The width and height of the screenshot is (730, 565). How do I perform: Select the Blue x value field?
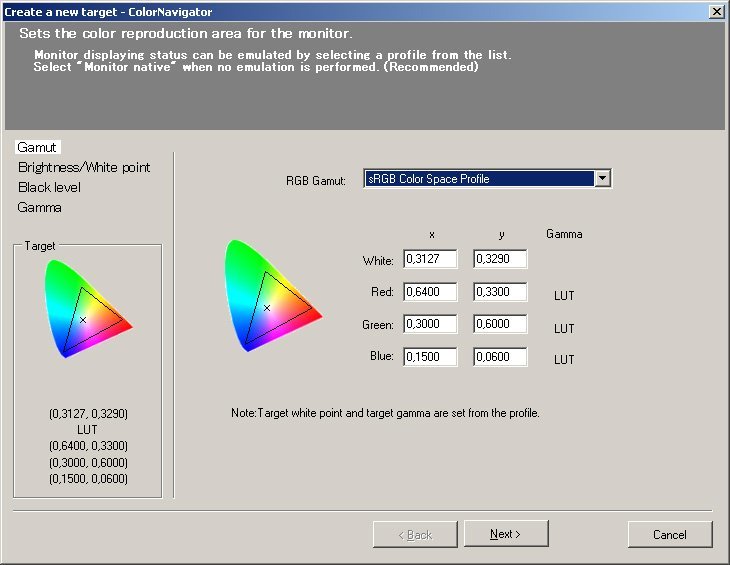click(430, 357)
